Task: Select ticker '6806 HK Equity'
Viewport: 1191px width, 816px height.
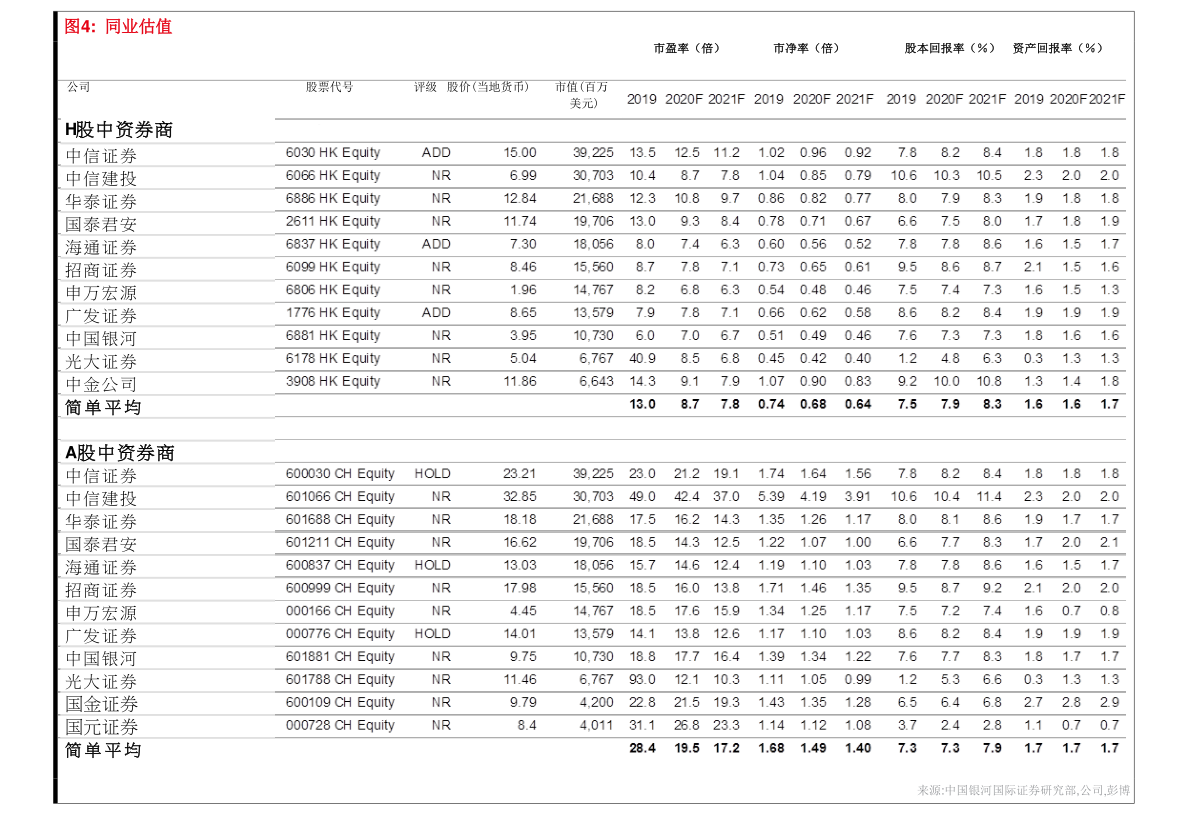Action: coord(333,289)
